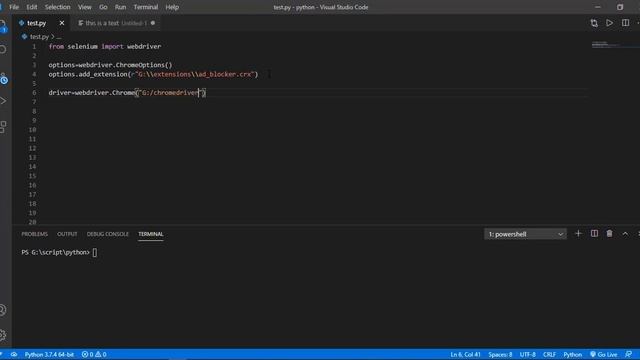Click feedback icon in status bar
Screen dimensions: 640x360
[x=629, y=354]
